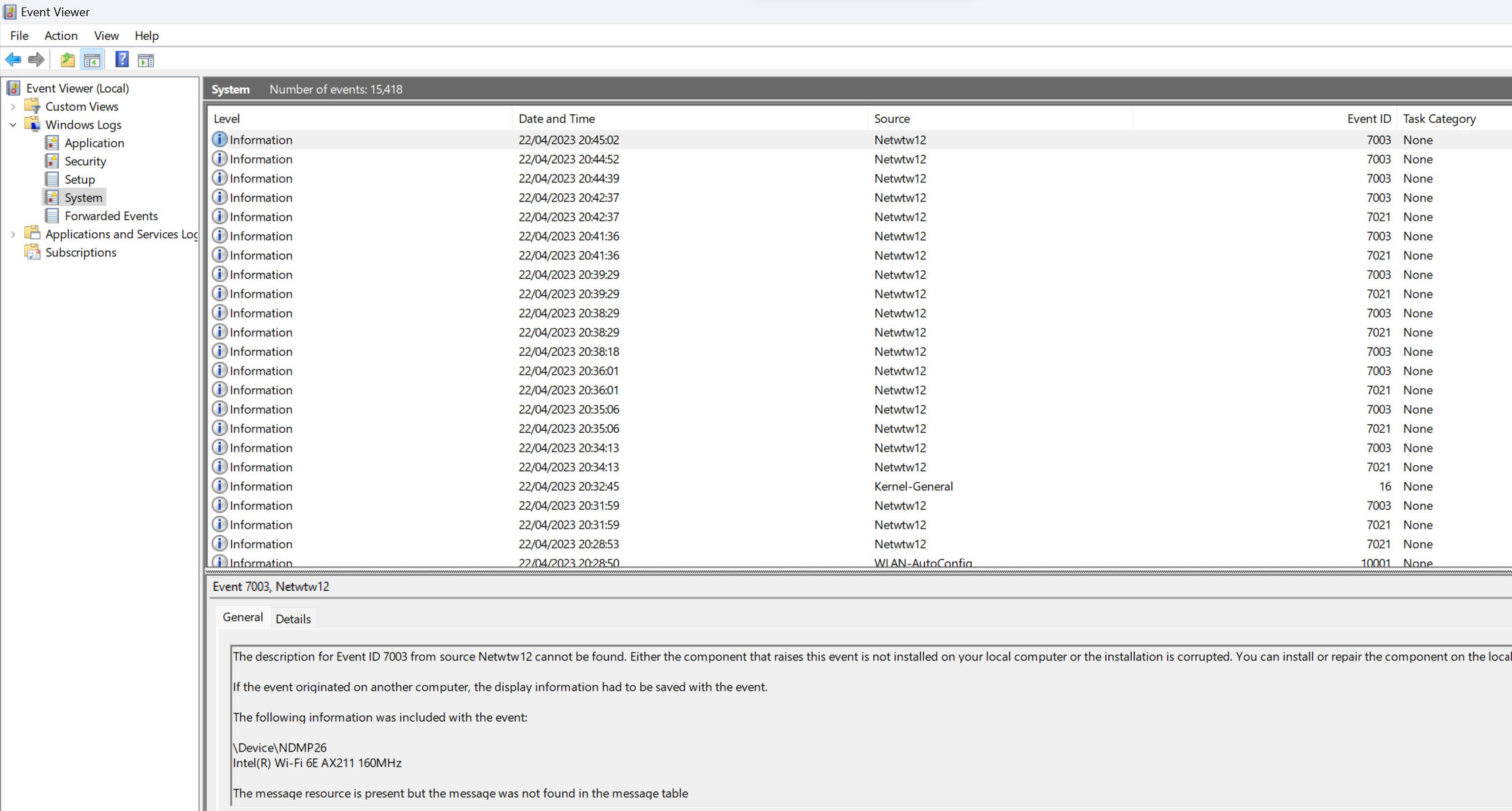Image resolution: width=1512 pixels, height=811 pixels.
Task: Click the Back navigation arrow icon
Action: coord(13,59)
